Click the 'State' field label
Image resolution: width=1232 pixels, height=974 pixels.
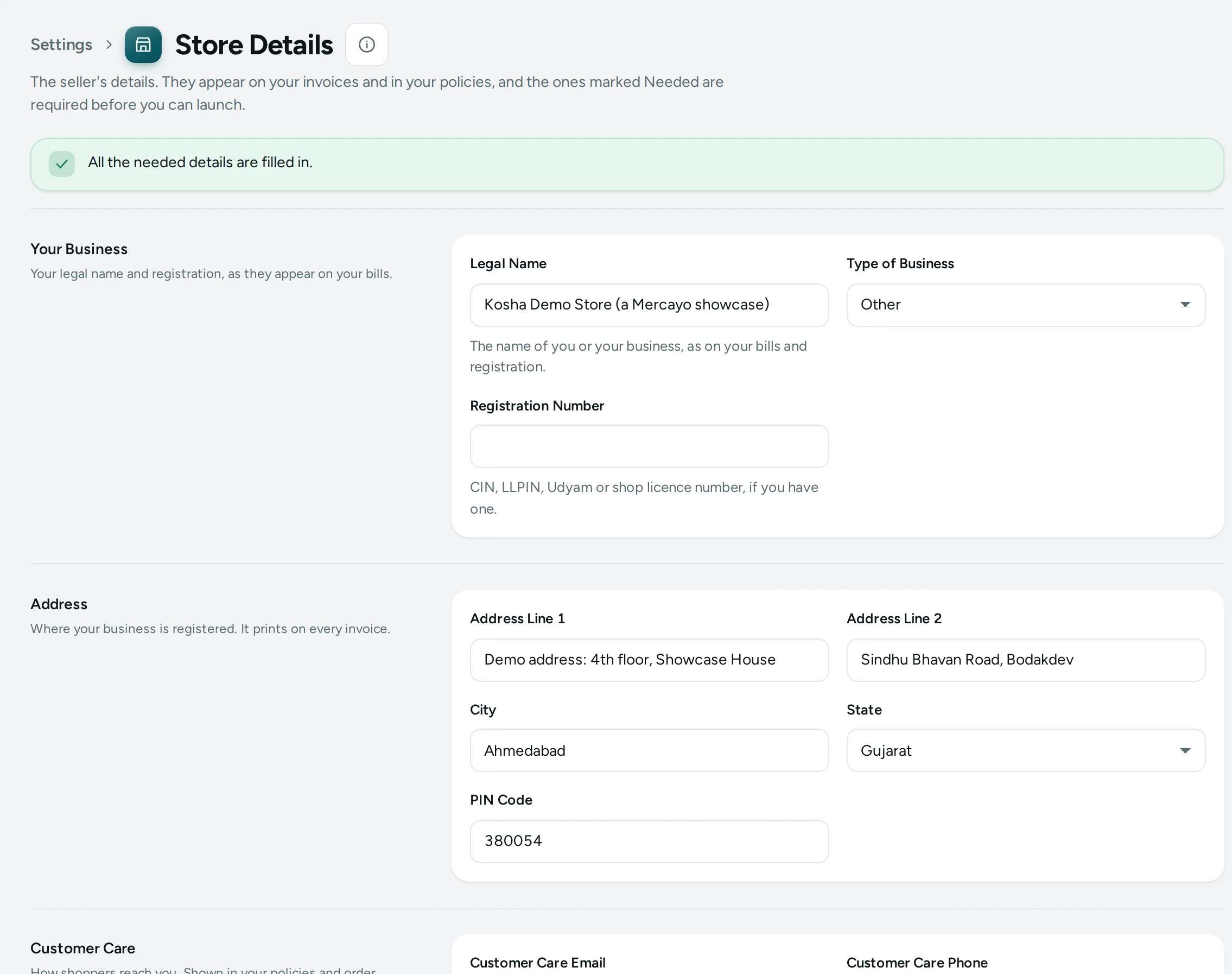click(864, 710)
